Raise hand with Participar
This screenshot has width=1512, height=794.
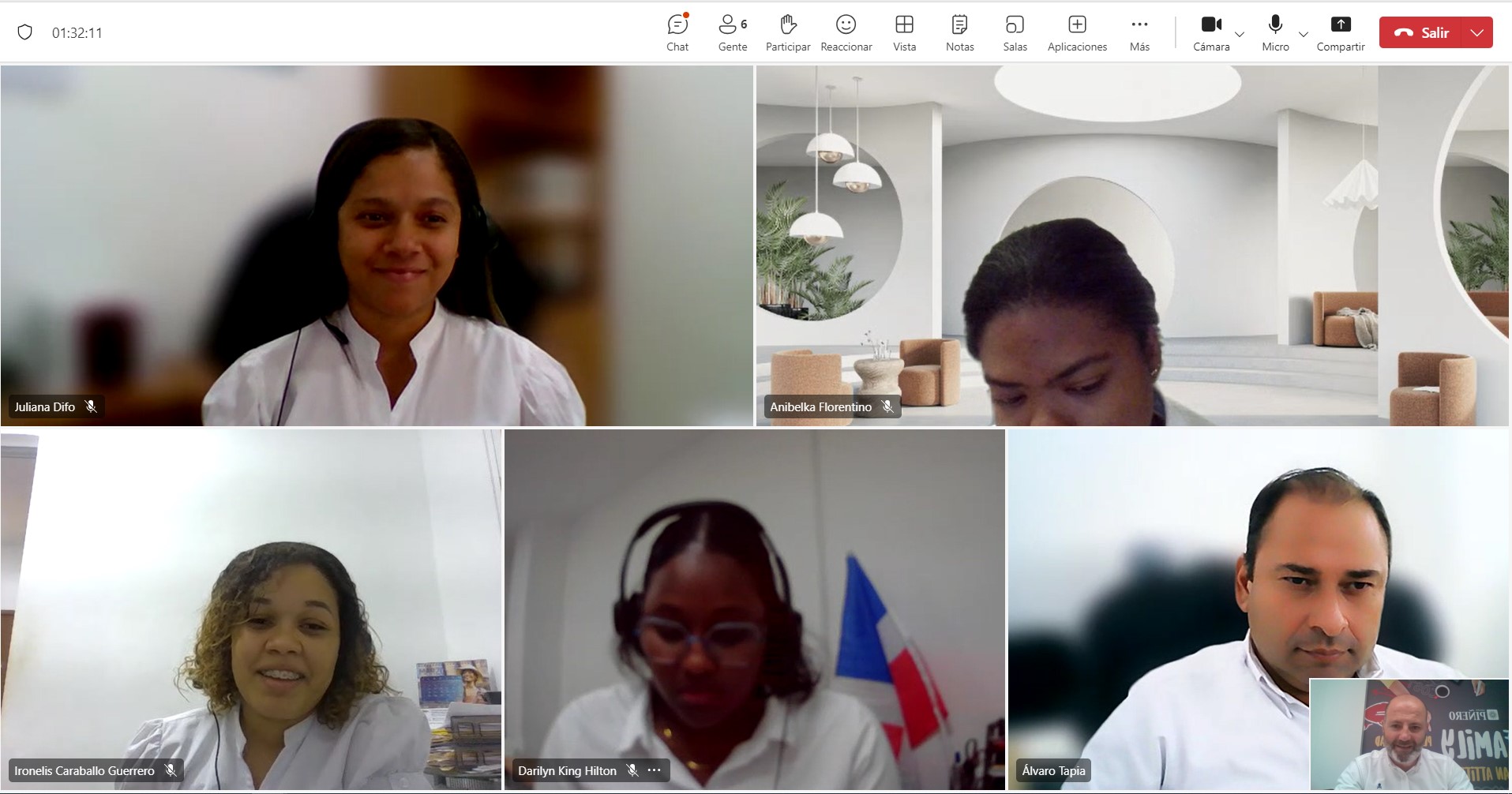(787, 33)
